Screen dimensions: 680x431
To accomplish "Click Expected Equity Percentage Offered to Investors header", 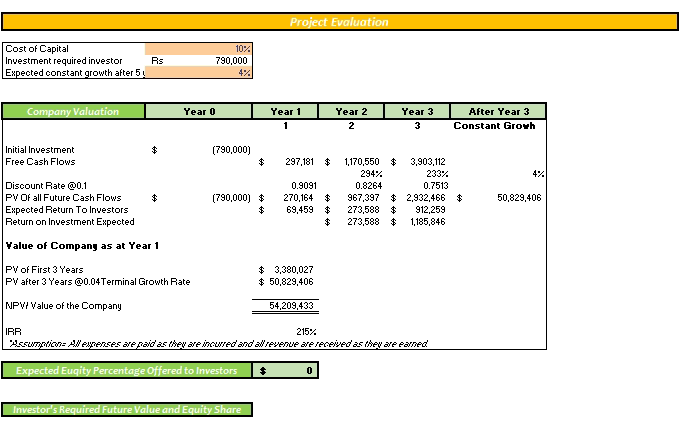I will (x=127, y=370).
